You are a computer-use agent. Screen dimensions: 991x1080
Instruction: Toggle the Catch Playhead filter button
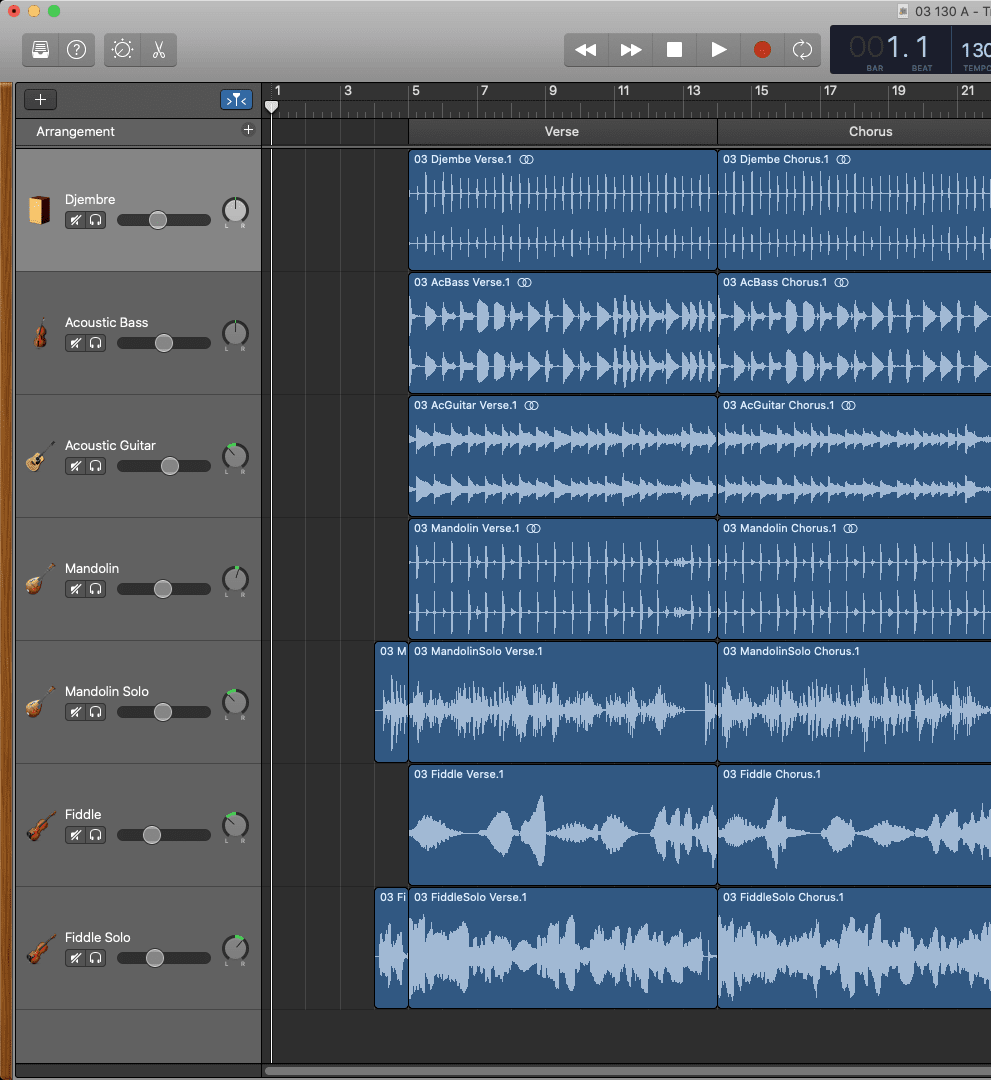pos(236,99)
